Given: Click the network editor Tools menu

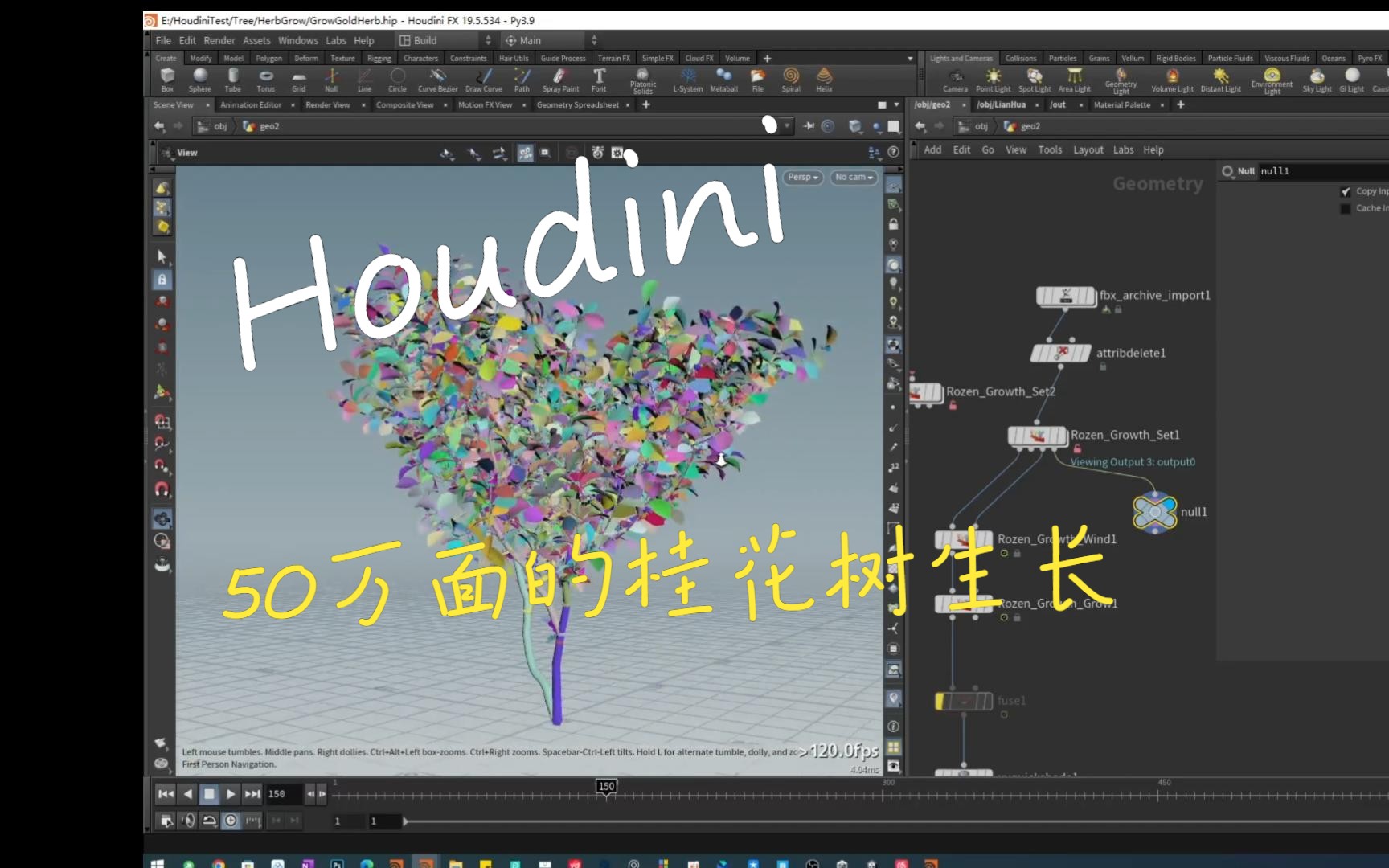Looking at the screenshot, I should [x=1050, y=150].
